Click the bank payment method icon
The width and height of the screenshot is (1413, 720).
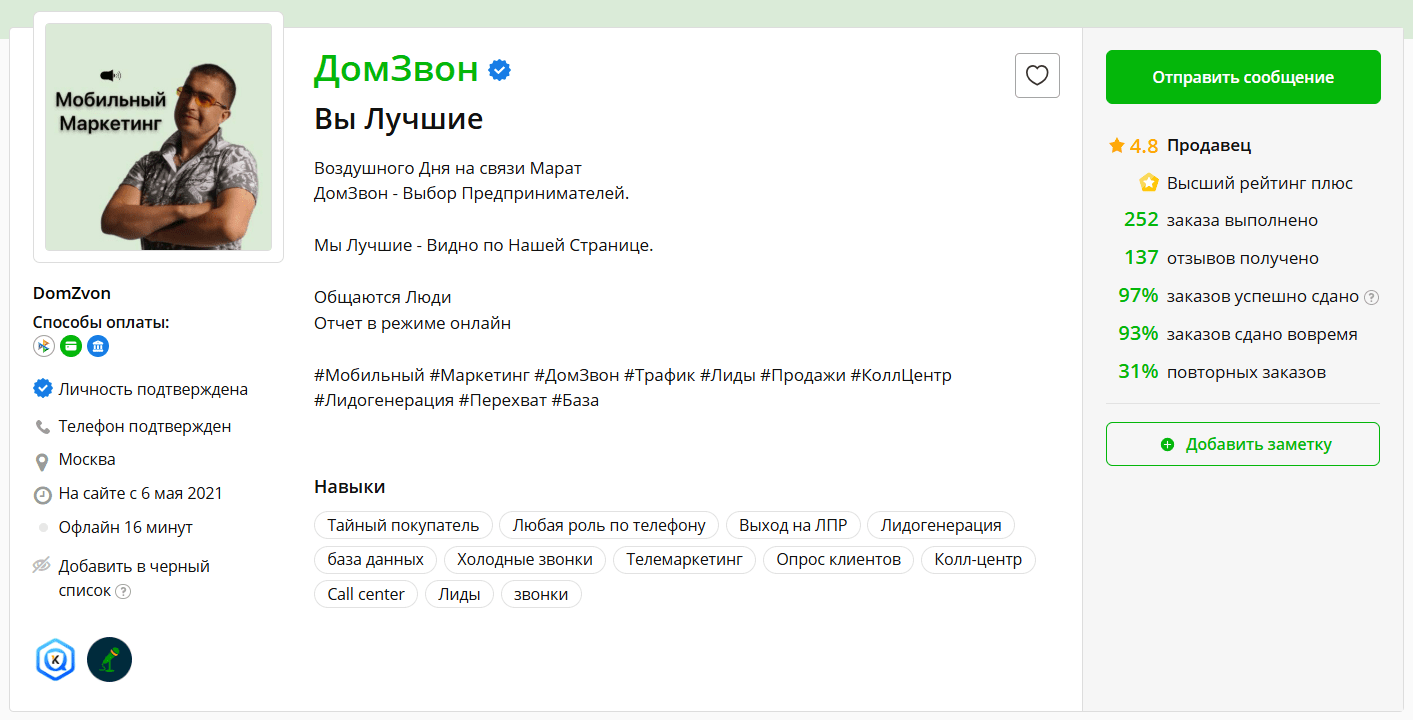[x=98, y=346]
